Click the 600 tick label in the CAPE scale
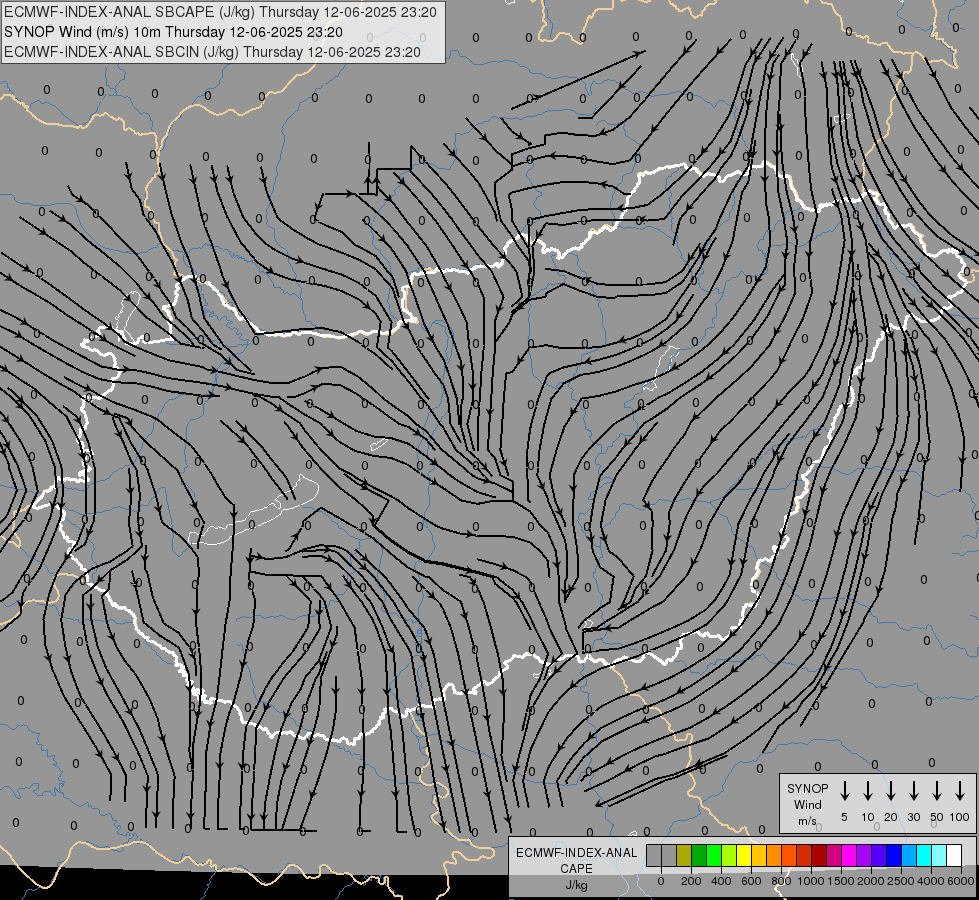 751,881
